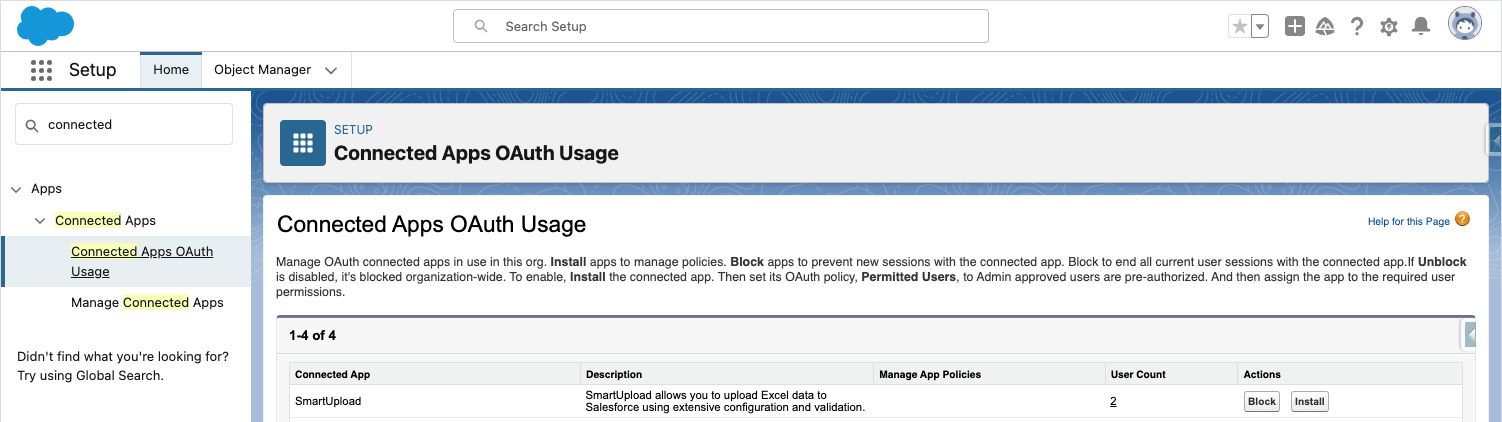Viewport: 1502px width, 422px height.
Task: Click the '1-4 of 4' record count text
Action: [x=313, y=335]
